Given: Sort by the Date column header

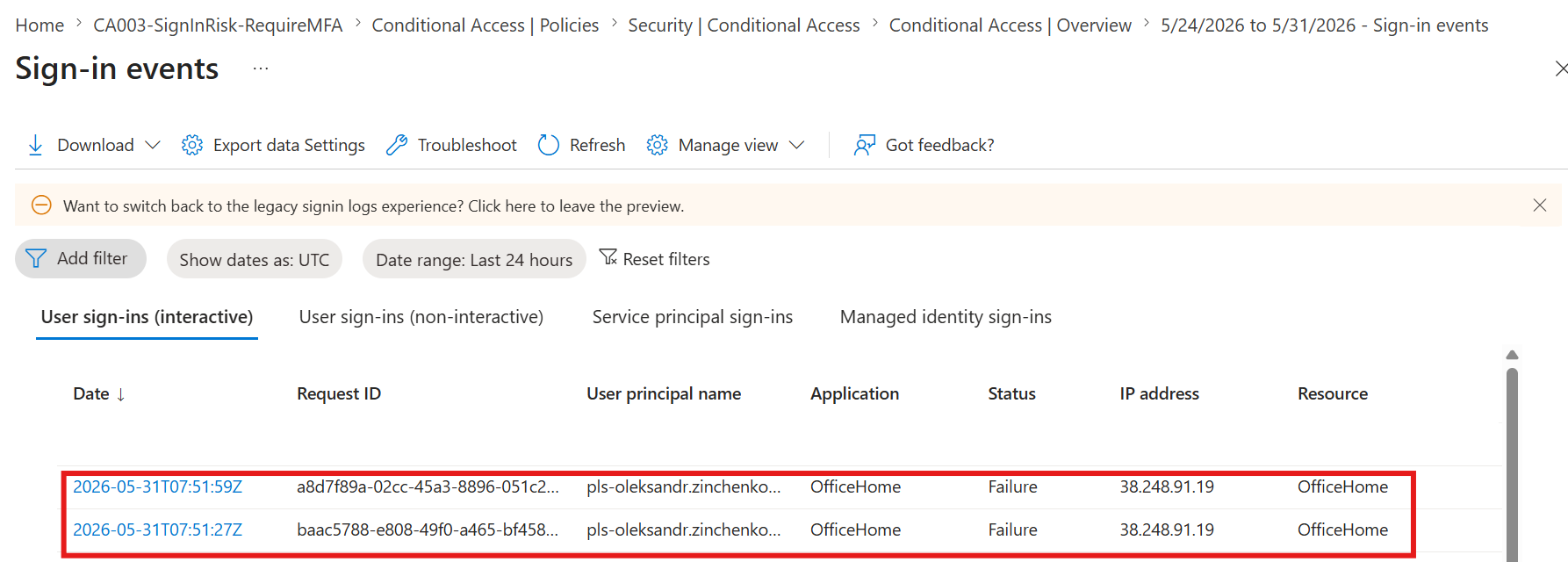Looking at the screenshot, I should click(91, 393).
